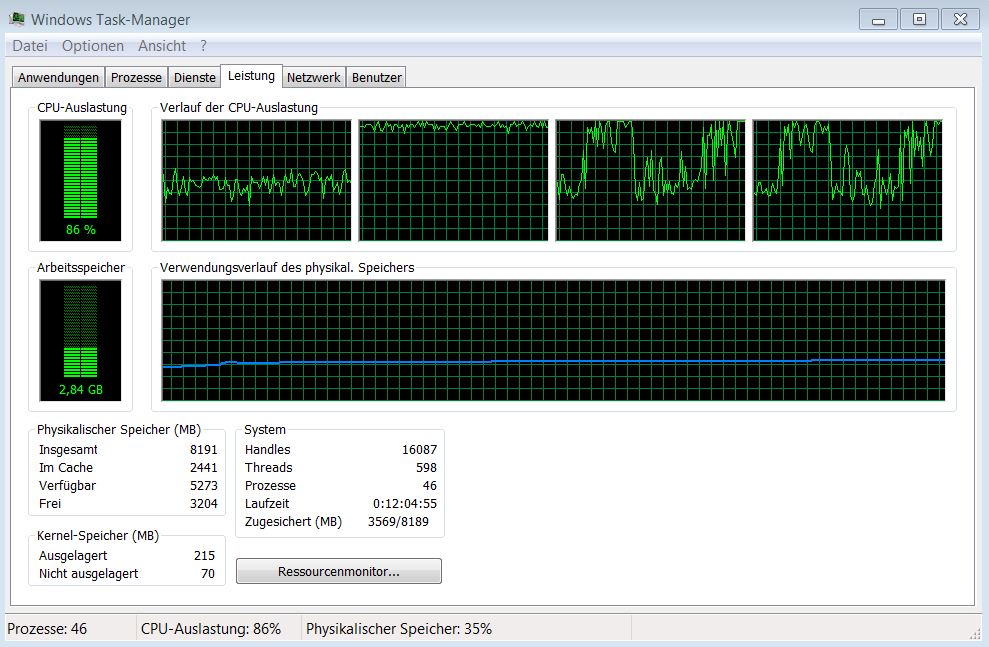The image size is (989, 647).
Task: Click the 'Ausgelagert' label
Action: coord(73,556)
